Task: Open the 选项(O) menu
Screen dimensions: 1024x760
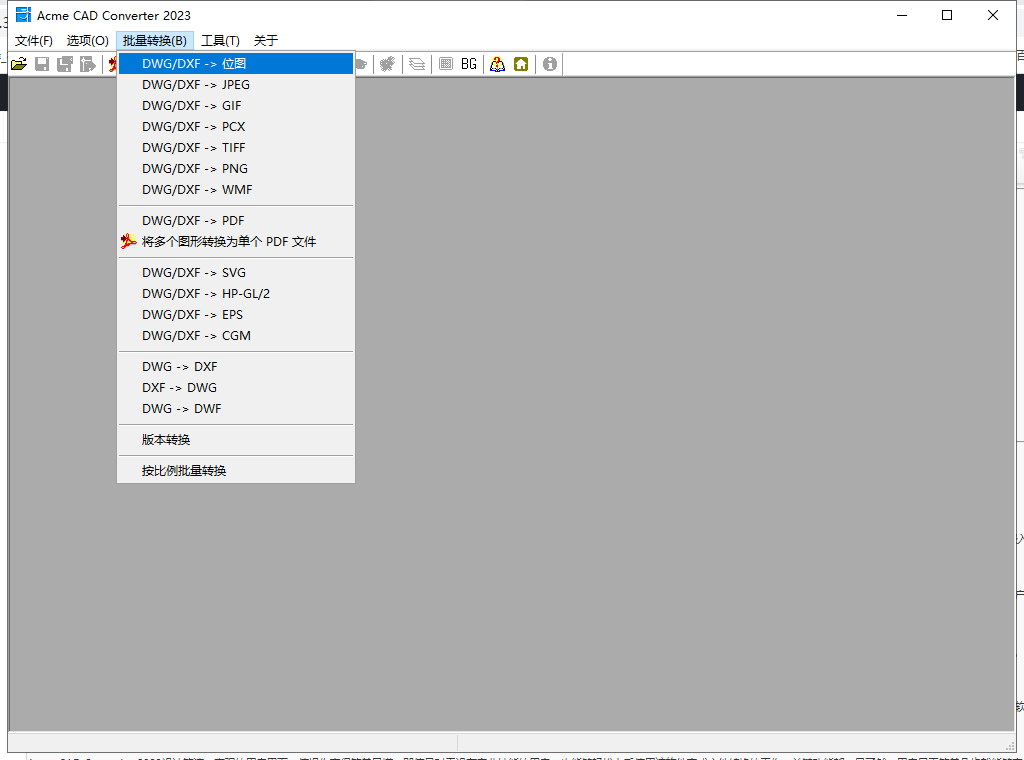Action: coord(87,41)
